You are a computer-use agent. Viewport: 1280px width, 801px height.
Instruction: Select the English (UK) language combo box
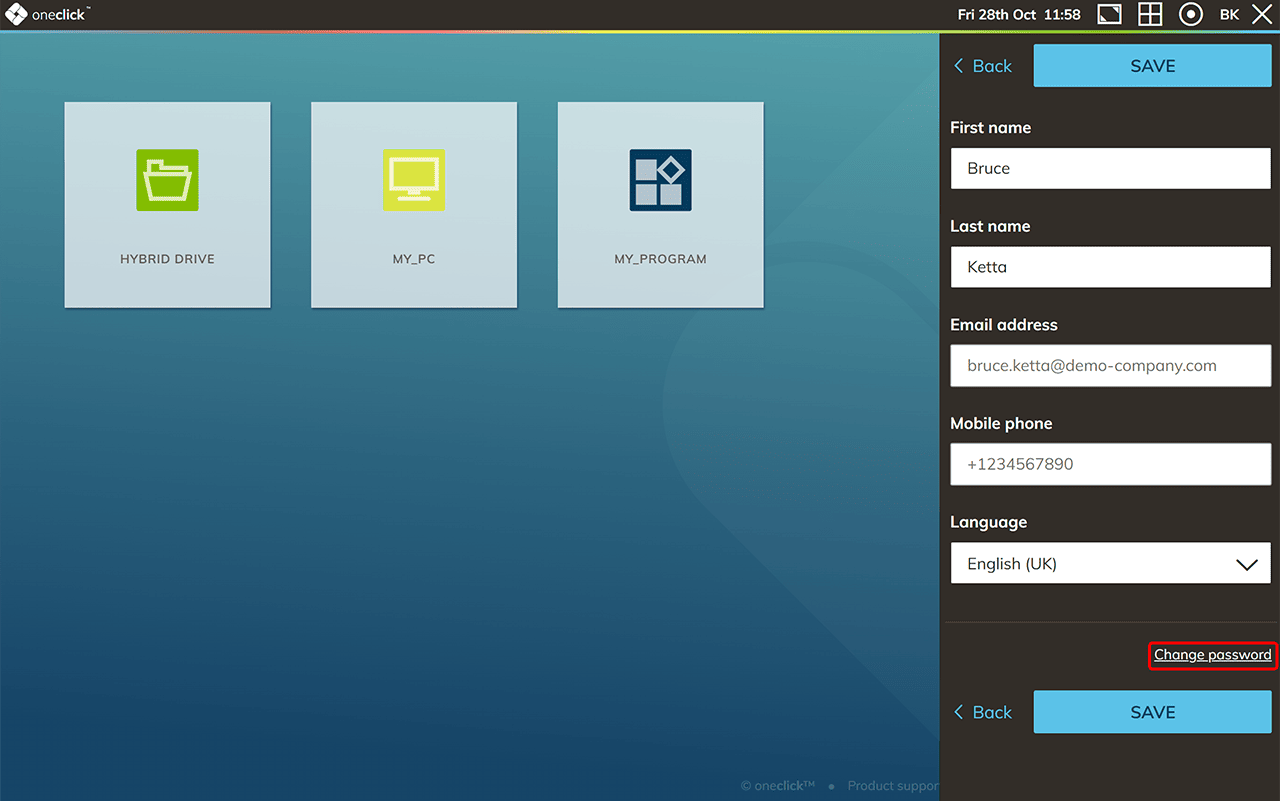point(1090,564)
